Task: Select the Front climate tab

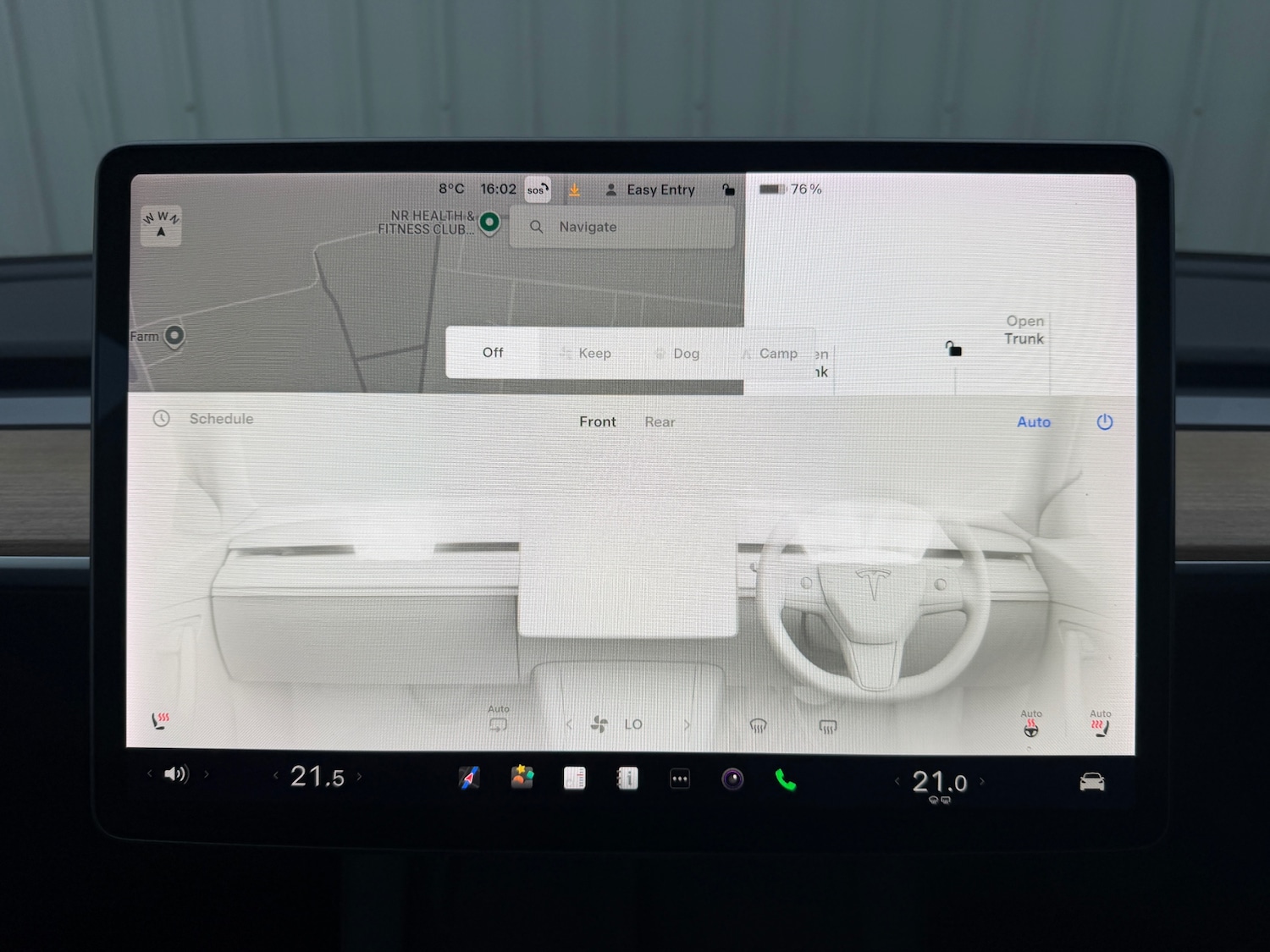Action: (x=597, y=421)
